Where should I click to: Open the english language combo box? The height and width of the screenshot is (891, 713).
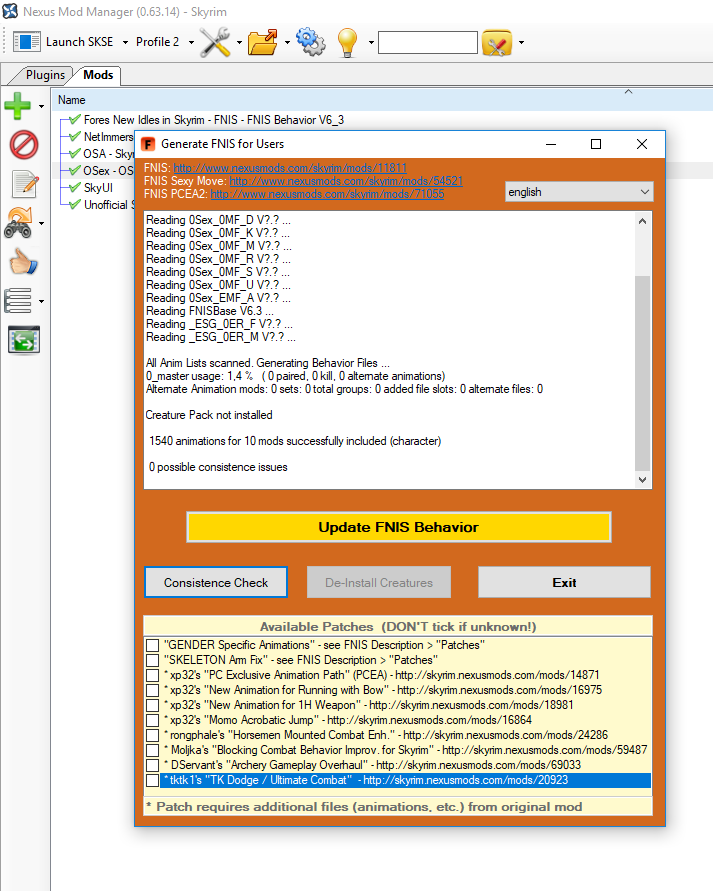tap(579, 192)
